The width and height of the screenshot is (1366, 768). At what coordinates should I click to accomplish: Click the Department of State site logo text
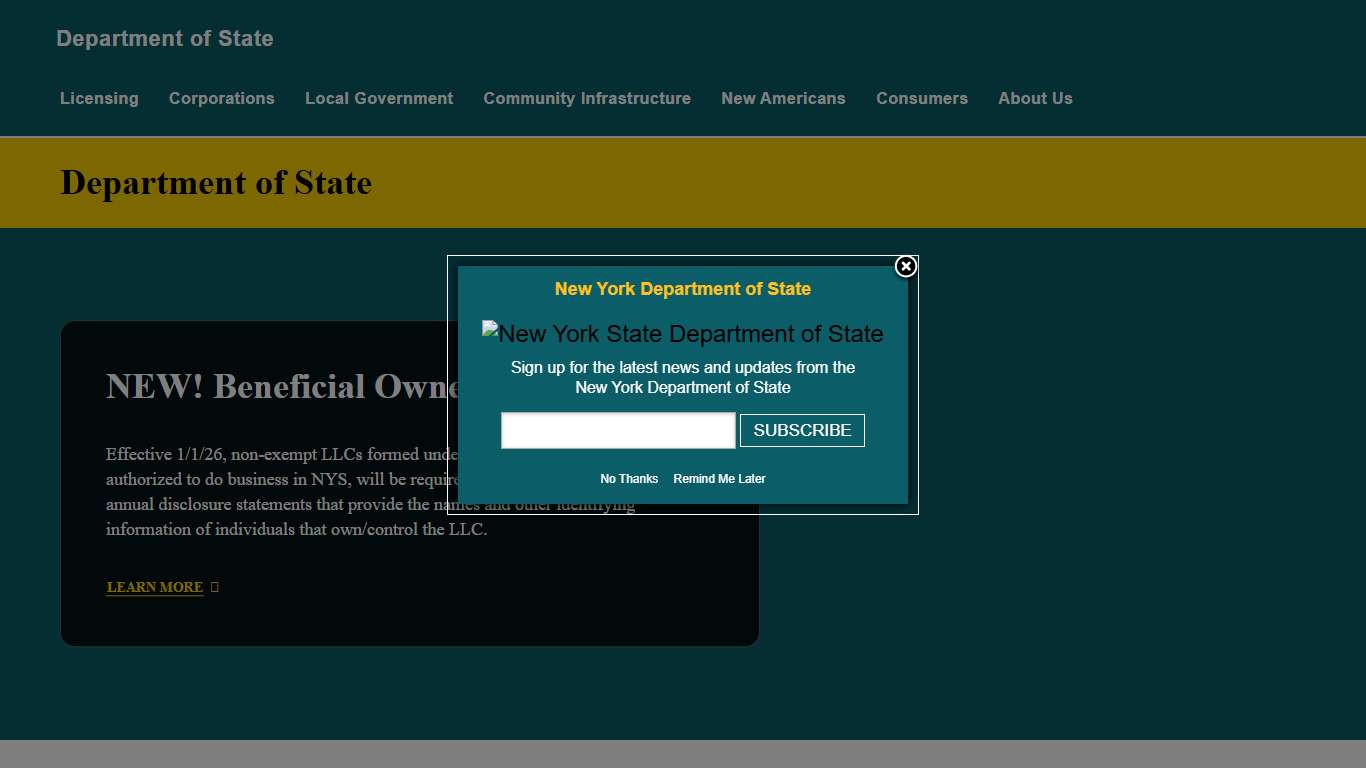coord(164,38)
